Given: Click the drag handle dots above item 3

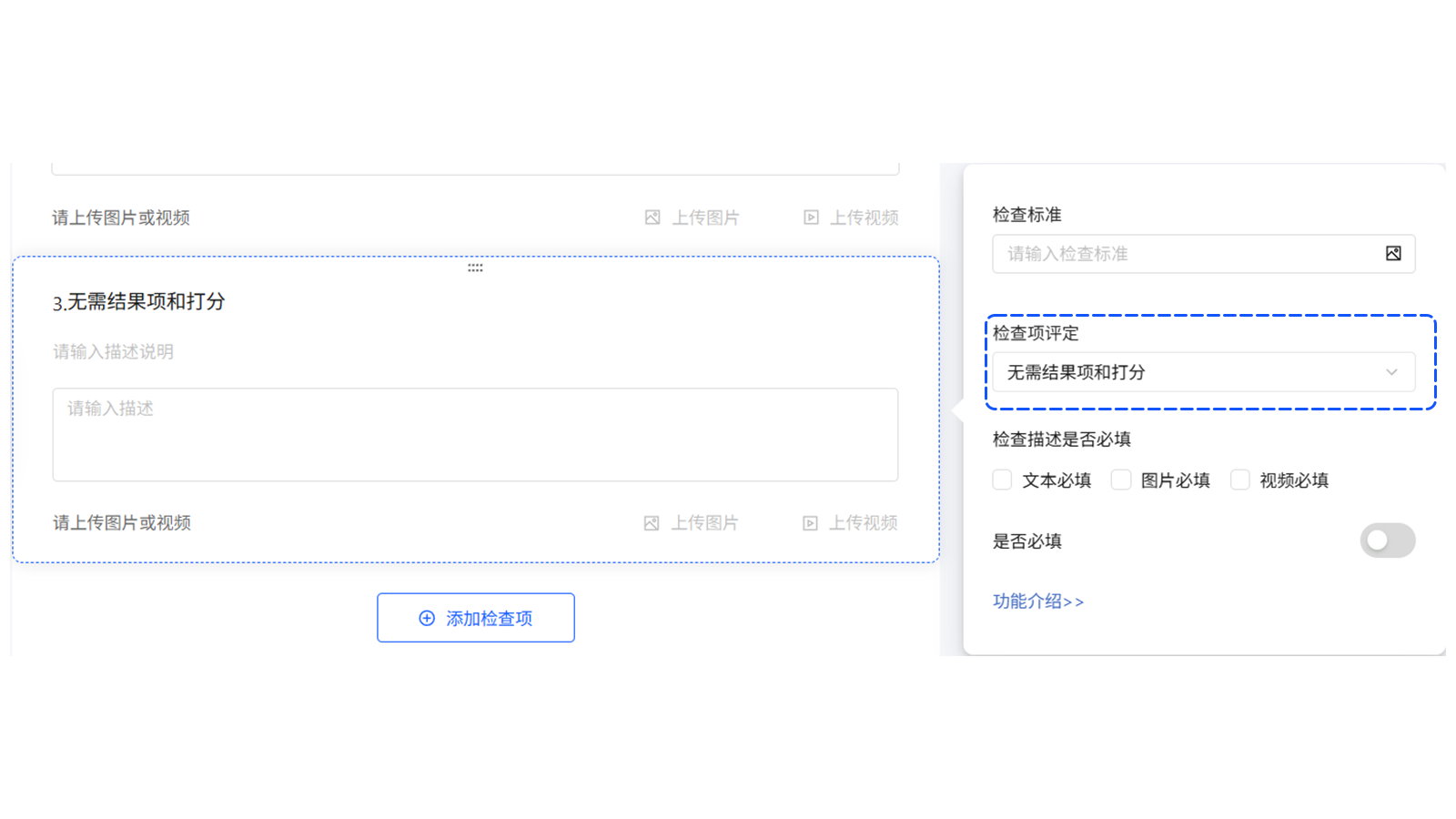Looking at the screenshot, I should (x=475, y=268).
